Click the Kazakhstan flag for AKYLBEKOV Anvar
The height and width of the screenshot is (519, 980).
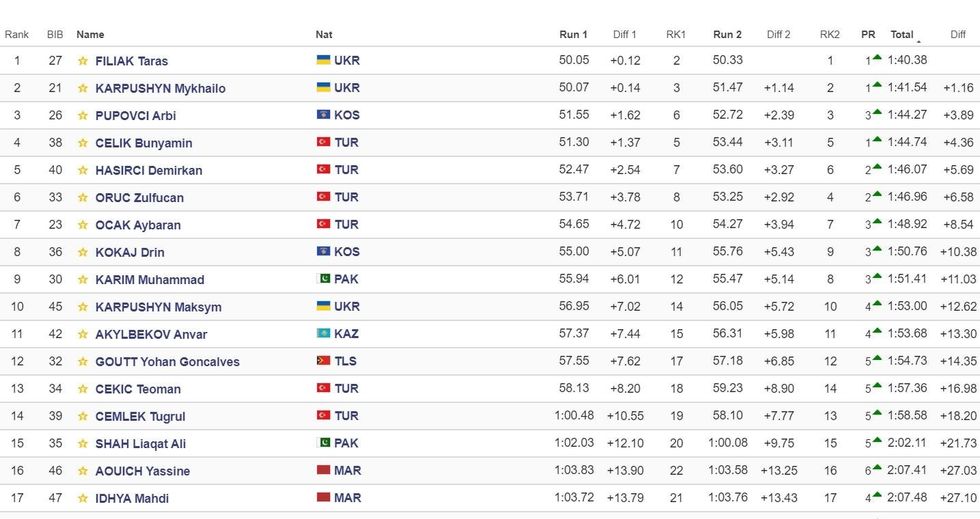pyautogui.click(x=323, y=334)
